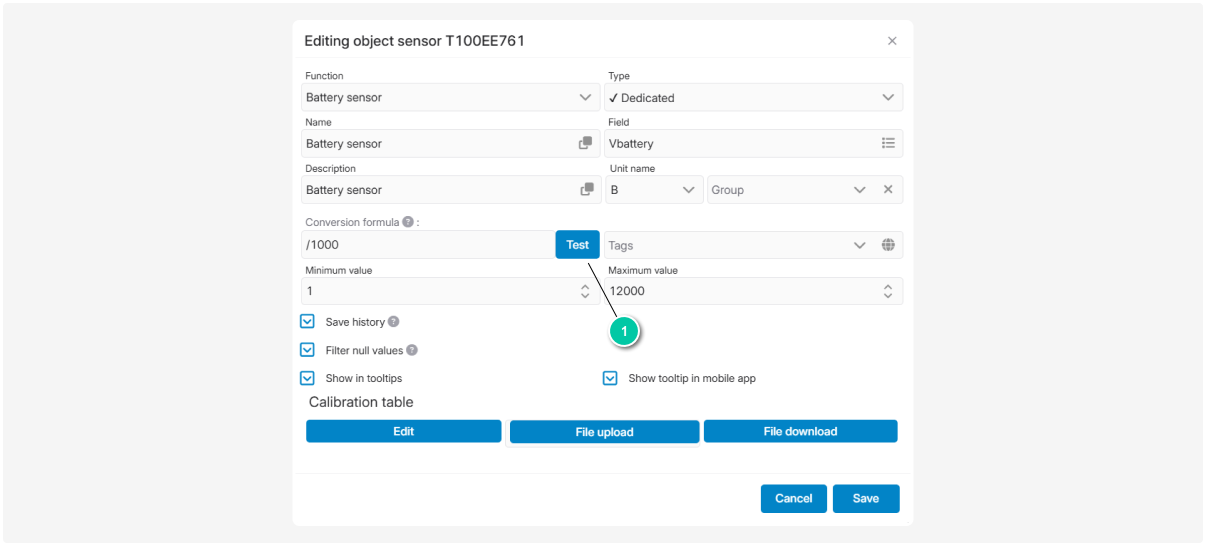Clear the Group field with X icon

887,190
